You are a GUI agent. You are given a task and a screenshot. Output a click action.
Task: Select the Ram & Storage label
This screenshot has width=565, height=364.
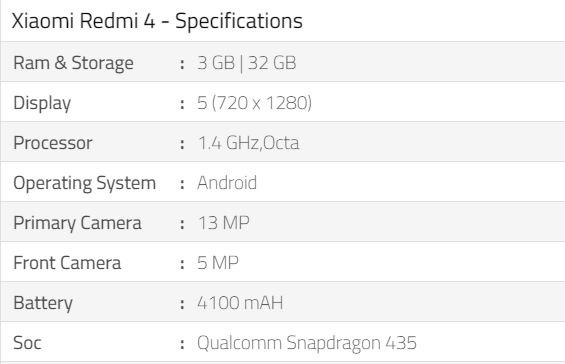pos(74,63)
